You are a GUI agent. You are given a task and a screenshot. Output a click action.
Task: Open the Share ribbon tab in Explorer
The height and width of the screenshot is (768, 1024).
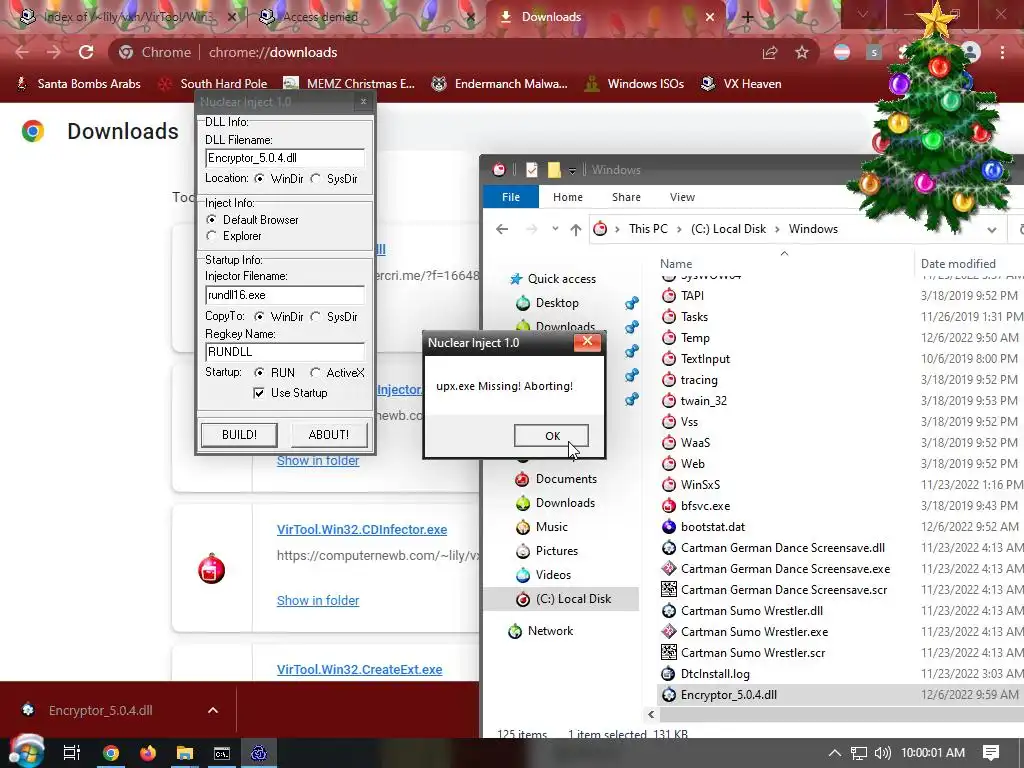[626, 197]
